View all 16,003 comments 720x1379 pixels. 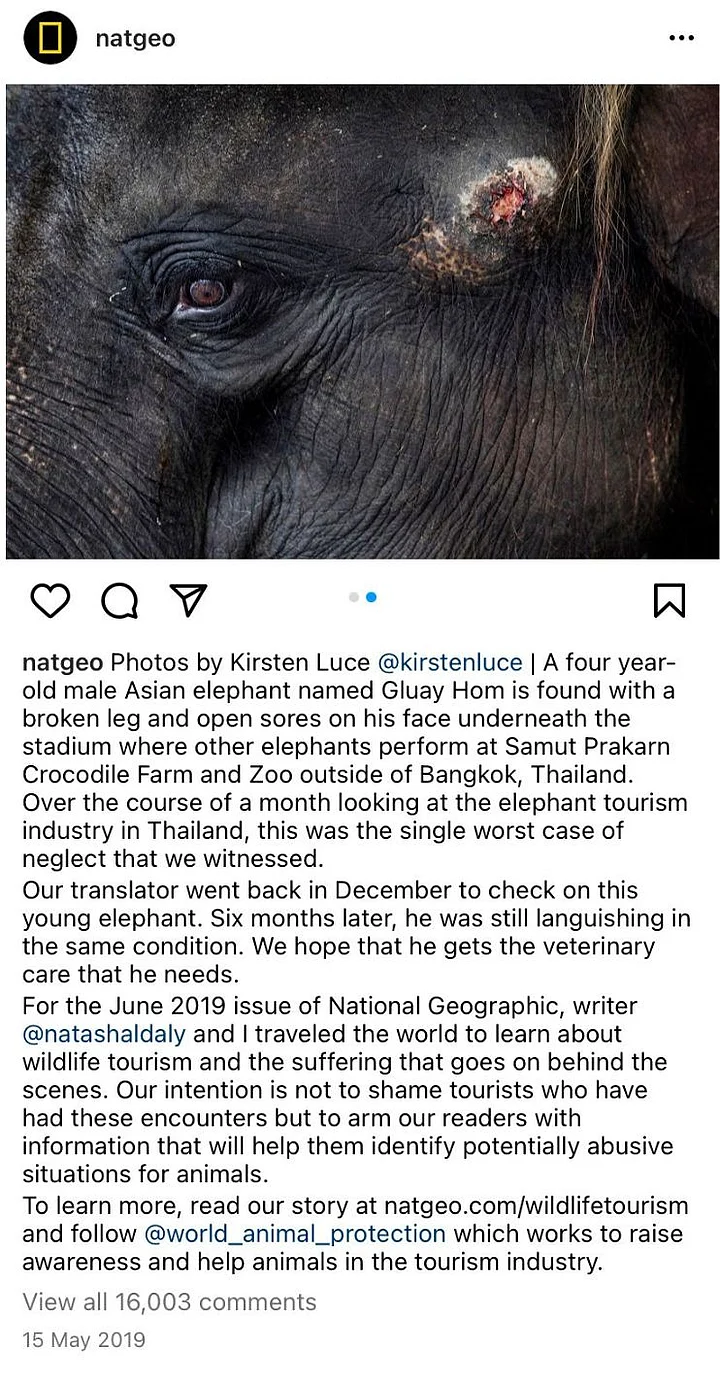[169, 1301]
